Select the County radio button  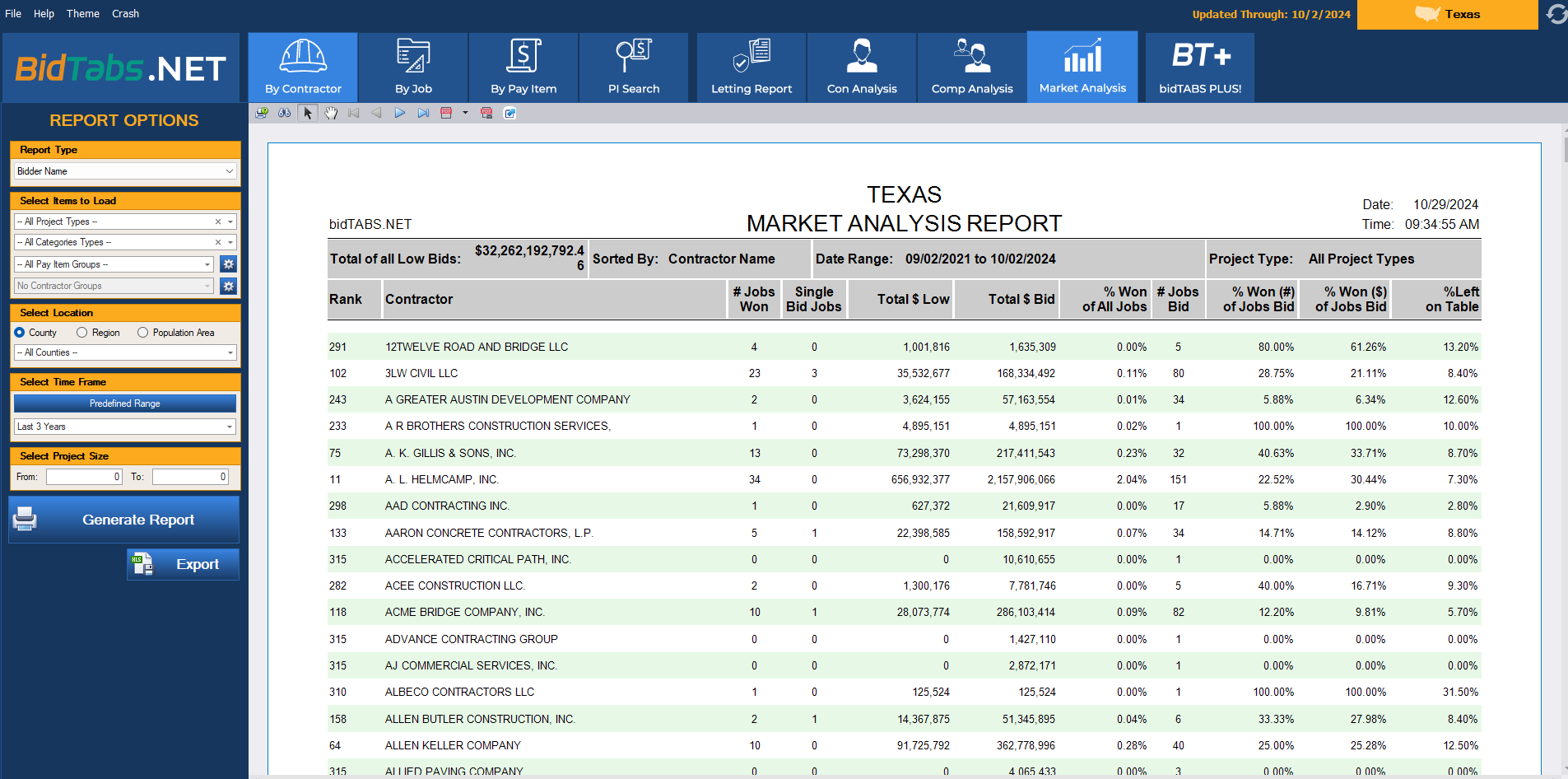coord(20,333)
